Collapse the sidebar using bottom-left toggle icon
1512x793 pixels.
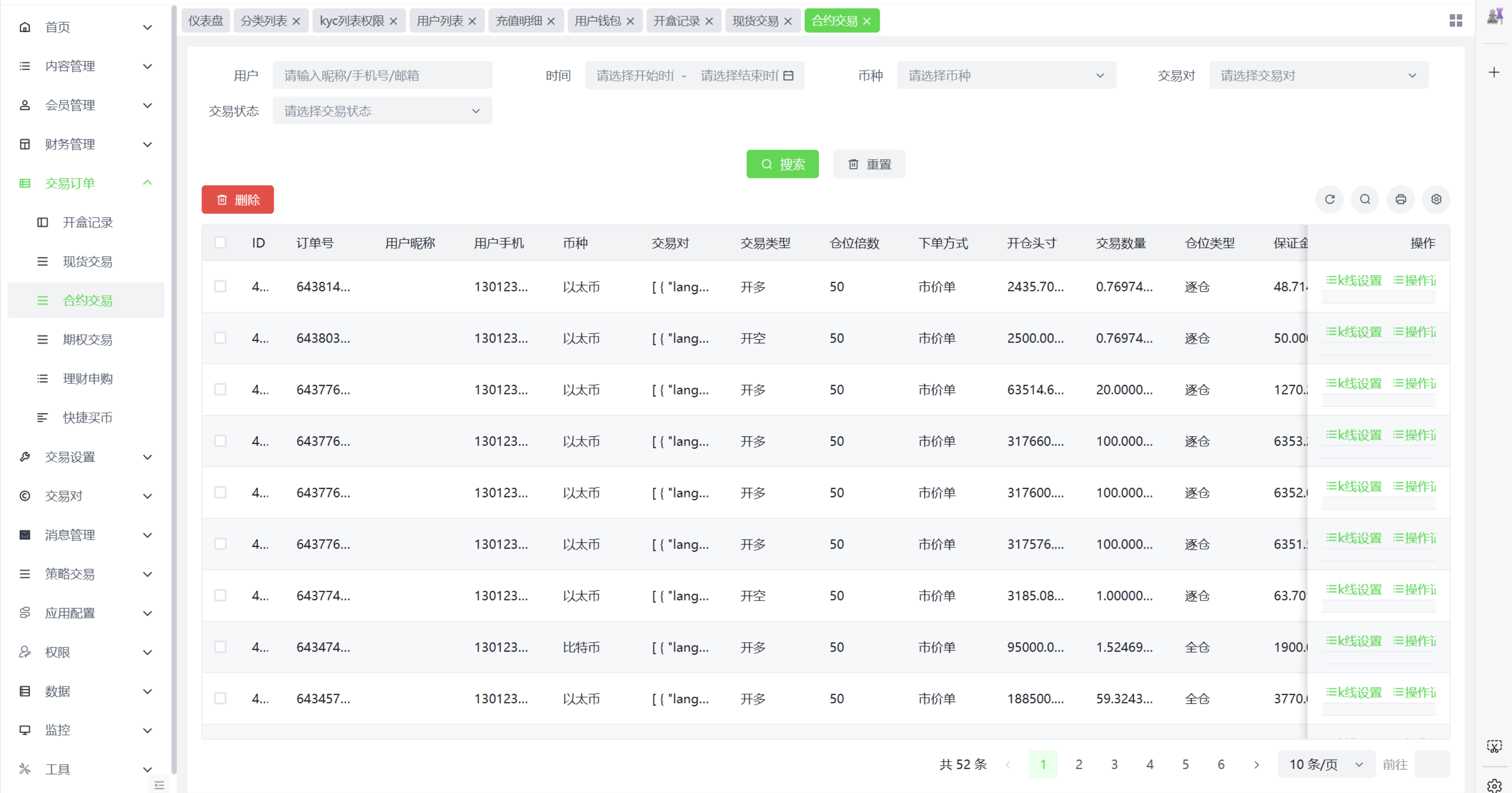[158, 784]
